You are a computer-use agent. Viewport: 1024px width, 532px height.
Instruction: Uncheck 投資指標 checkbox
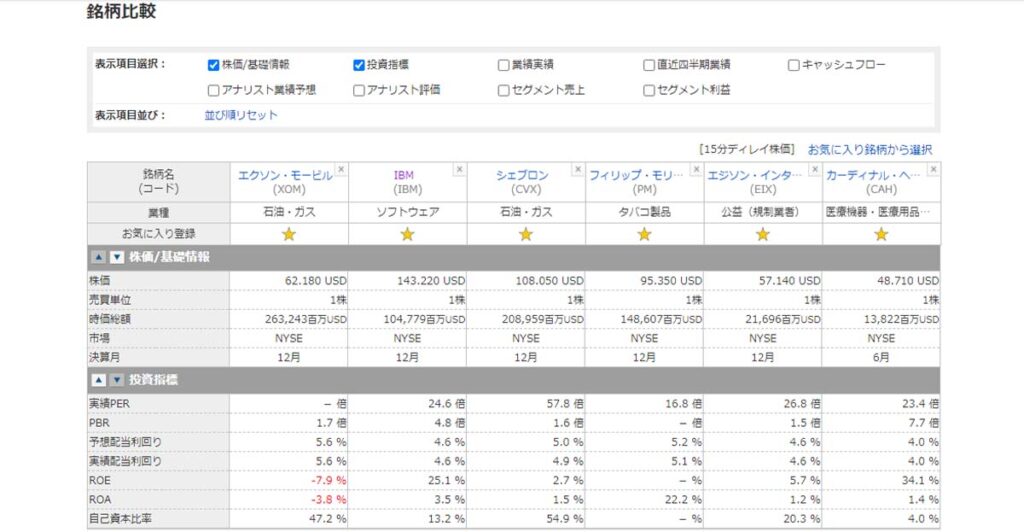coord(359,65)
